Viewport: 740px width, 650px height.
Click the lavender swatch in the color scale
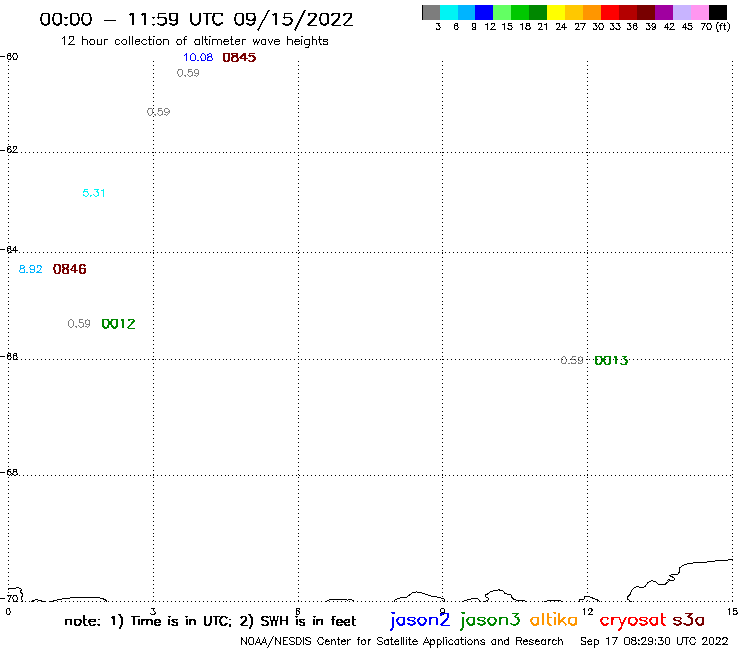click(682, 13)
